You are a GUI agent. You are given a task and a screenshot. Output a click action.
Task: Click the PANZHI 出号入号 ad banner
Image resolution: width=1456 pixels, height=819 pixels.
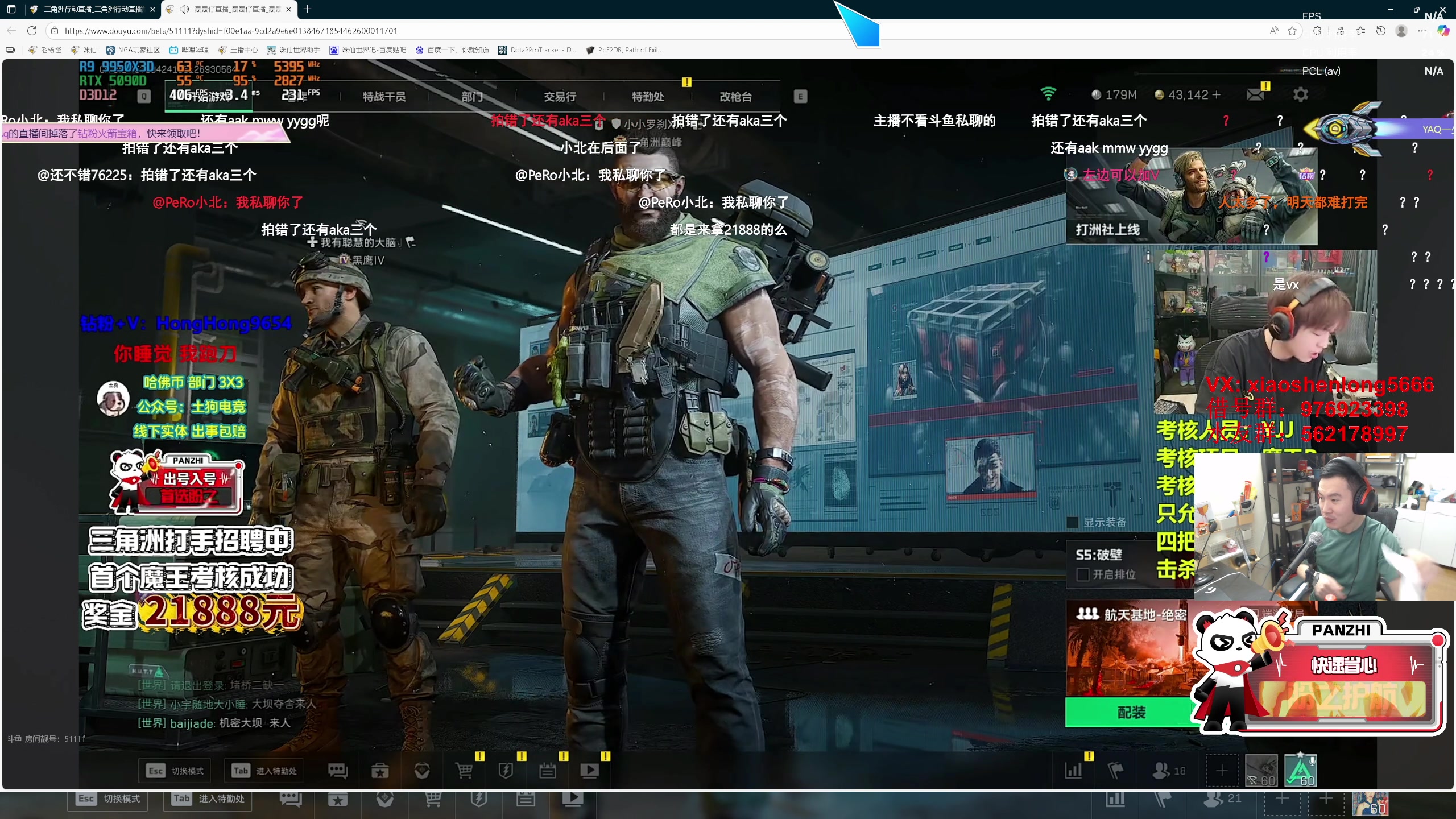(177, 482)
